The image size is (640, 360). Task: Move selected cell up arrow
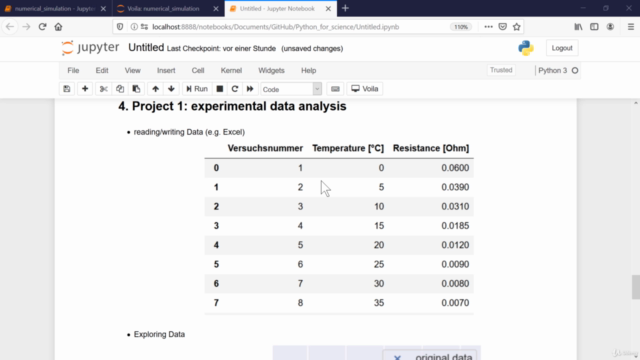[x=156, y=89]
